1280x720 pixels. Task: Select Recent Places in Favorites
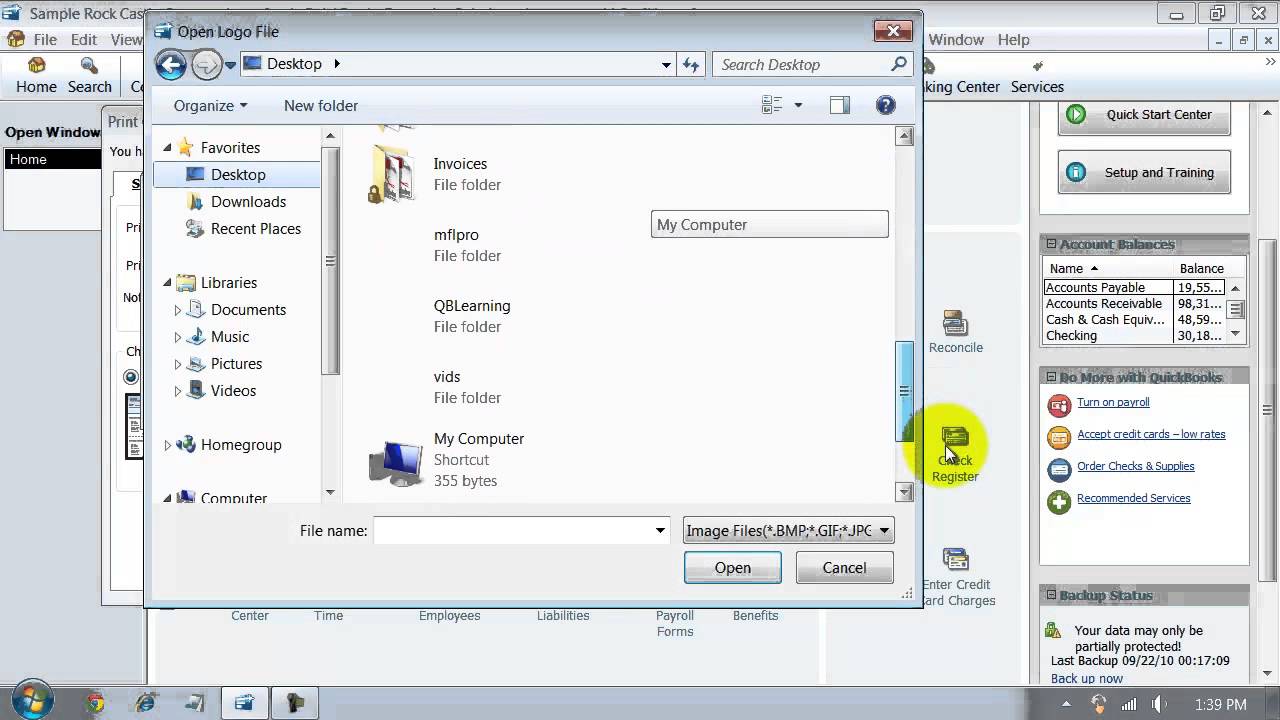click(255, 228)
